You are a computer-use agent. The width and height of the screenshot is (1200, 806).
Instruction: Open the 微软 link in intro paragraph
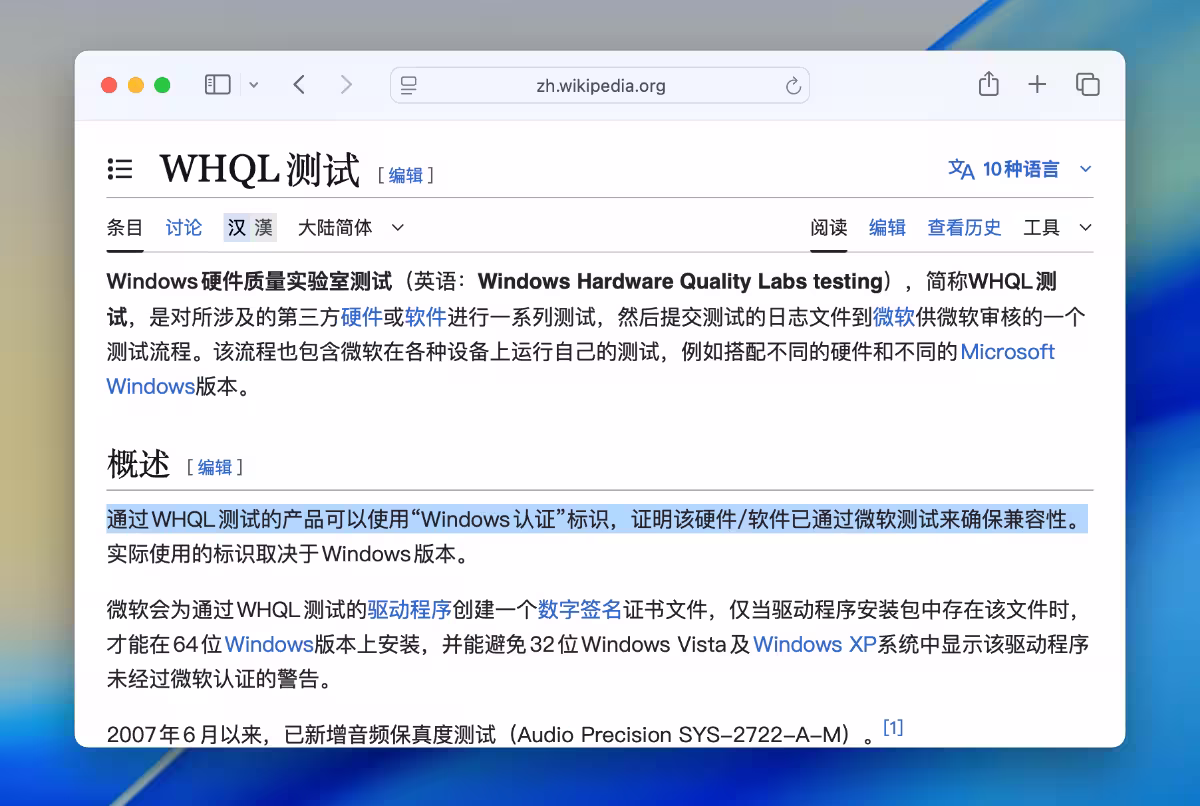pos(894,317)
